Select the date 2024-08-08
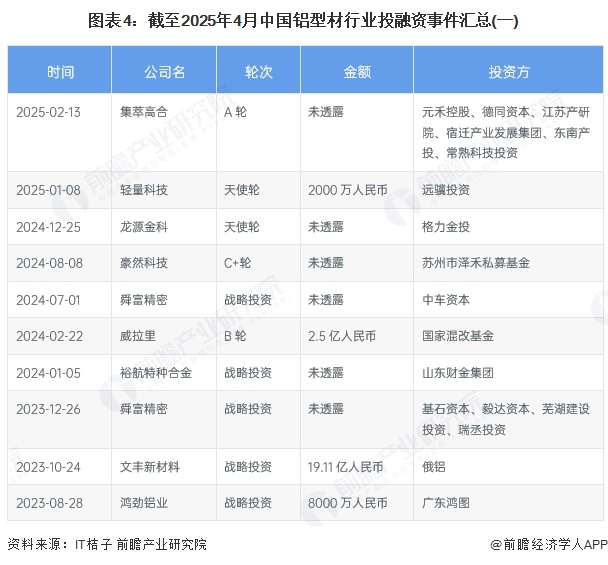The height and width of the screenshot is (565, 608). 50,263
